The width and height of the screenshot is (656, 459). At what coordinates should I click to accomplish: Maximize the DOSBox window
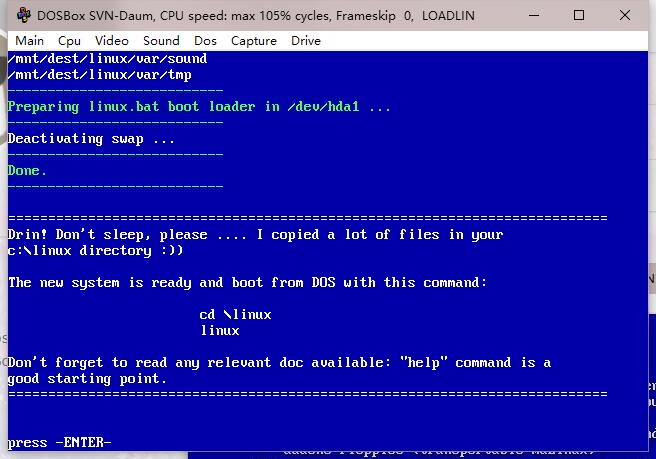click(579, 16)
